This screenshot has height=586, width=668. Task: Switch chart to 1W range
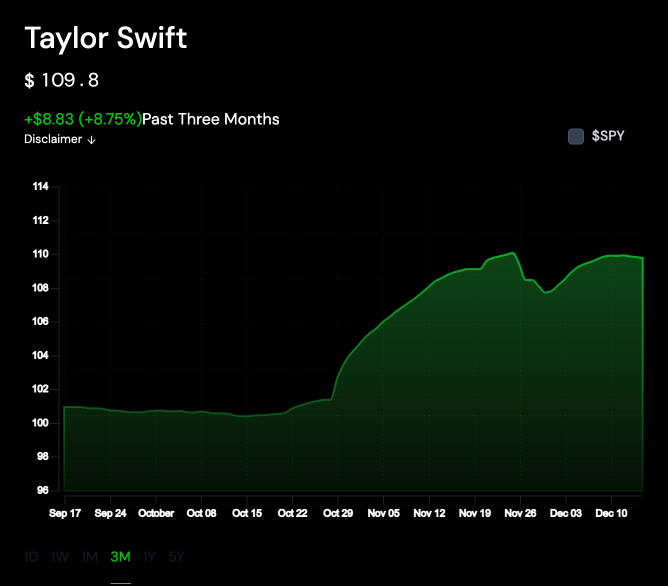(60, 557)
